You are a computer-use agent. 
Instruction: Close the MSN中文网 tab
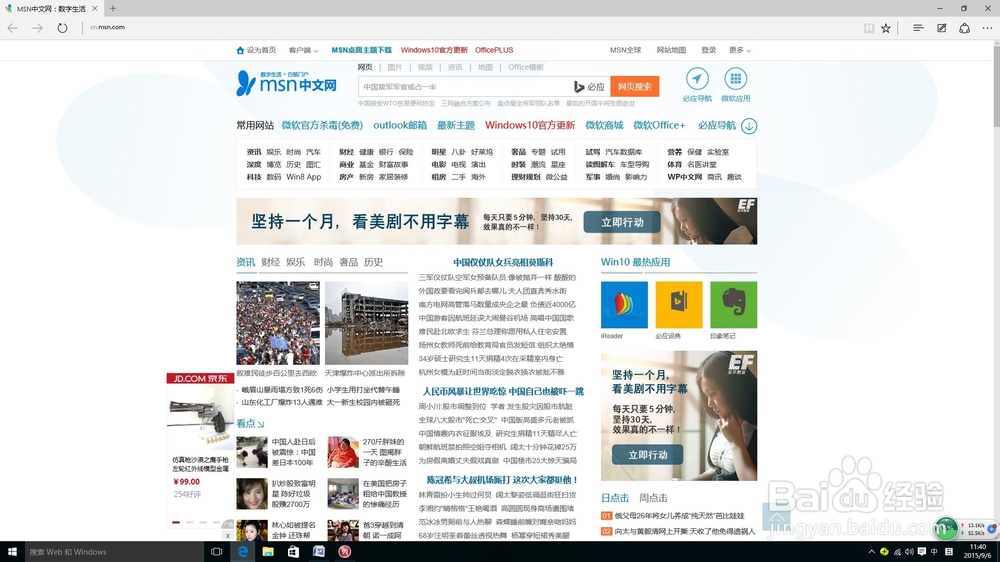94,8
